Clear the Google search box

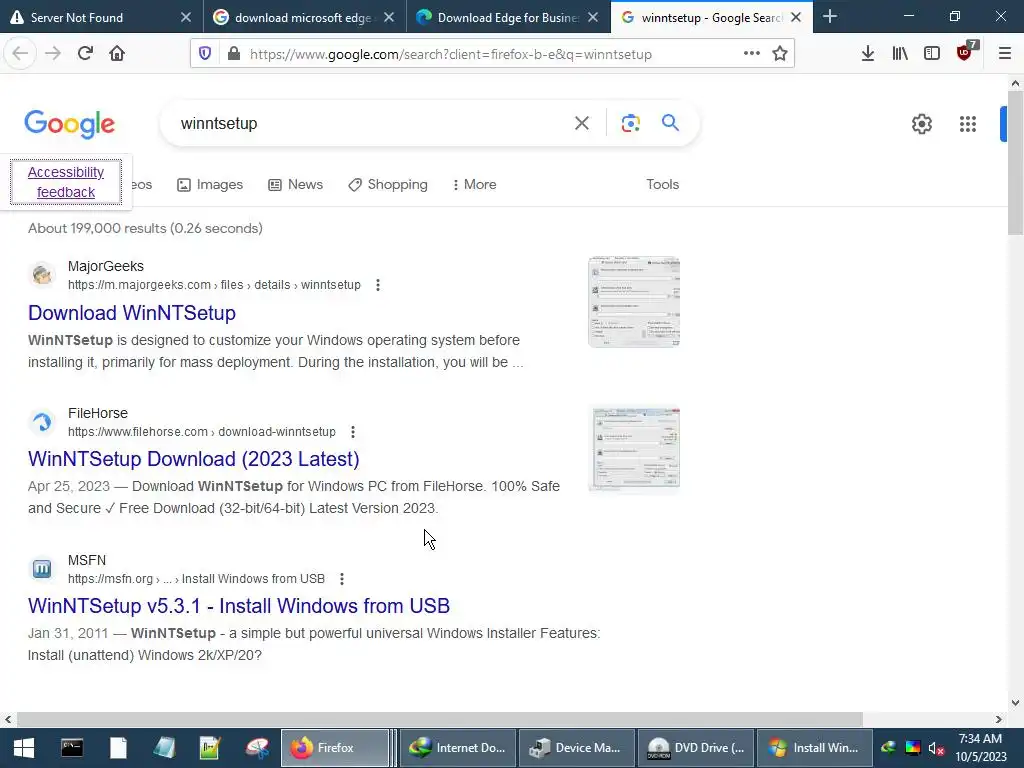click(582, 123)
